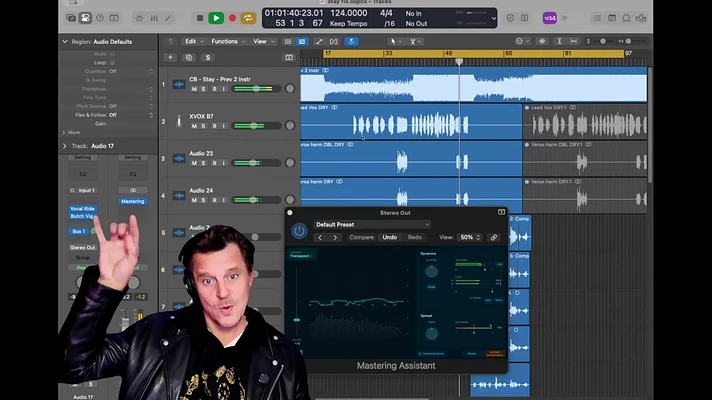Viewport: 712px width, 400px height.
Task: Record-enable Audio 23 track
Action: (214, 163)
